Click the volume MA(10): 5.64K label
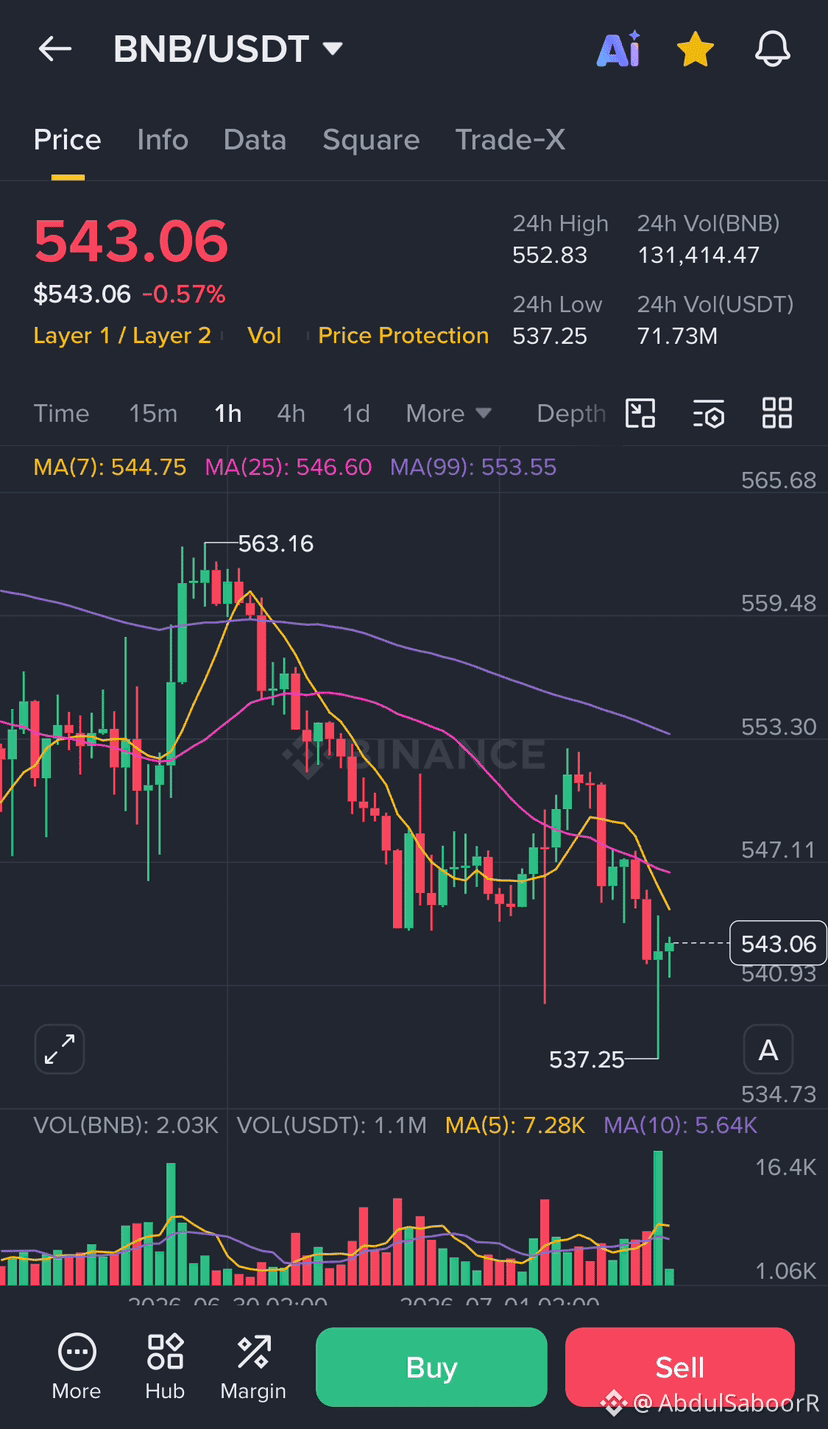Image resolution: width=828 pixels, height=1429 pixels. pyautogui.click(x=680, y=1125)
